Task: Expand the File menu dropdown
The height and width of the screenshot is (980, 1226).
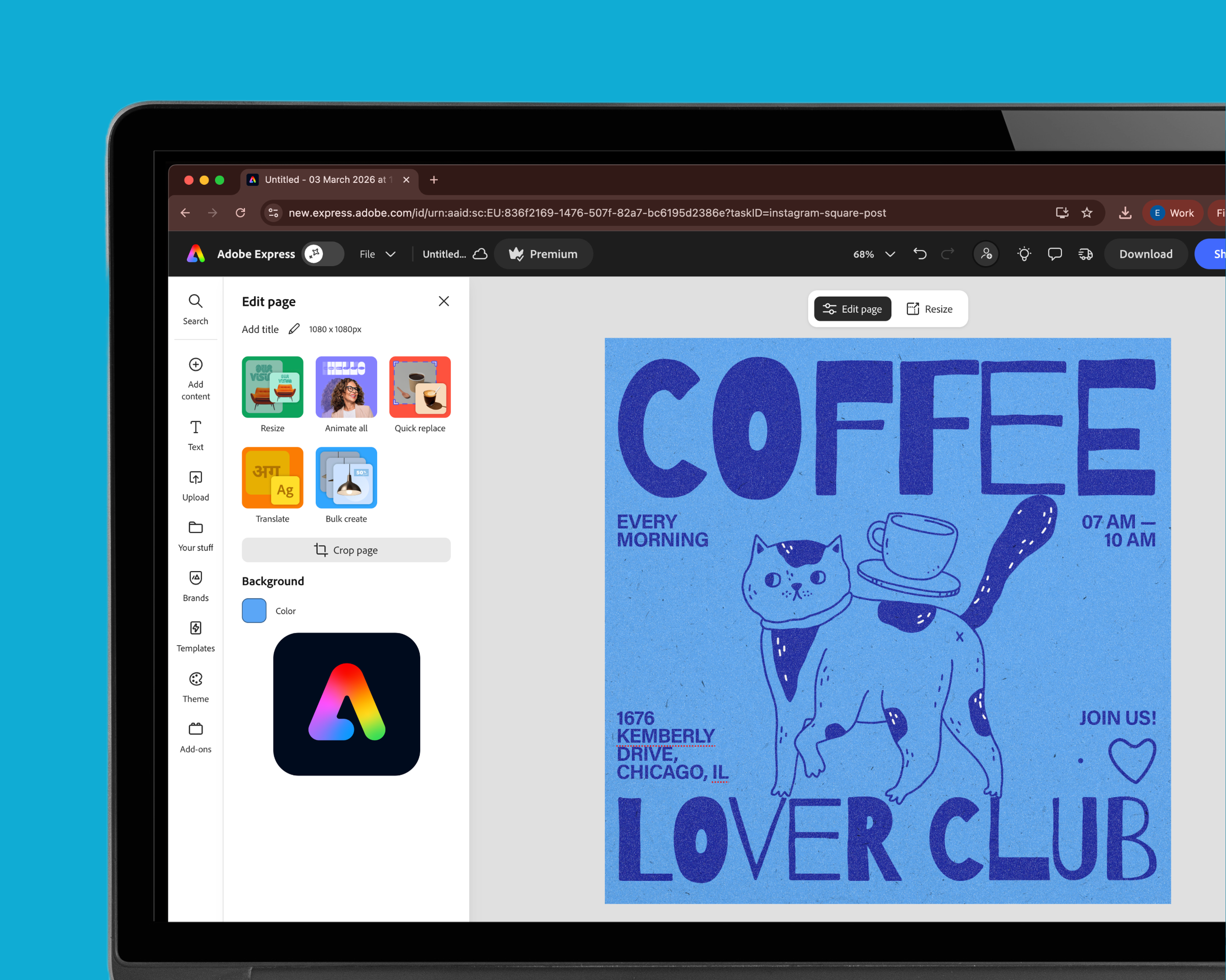Action: click(377, 254)
